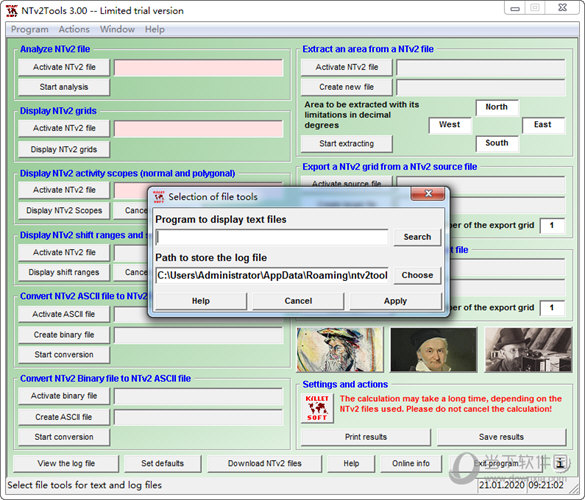Close the Selection of file tools dialog

pos(428,194)
